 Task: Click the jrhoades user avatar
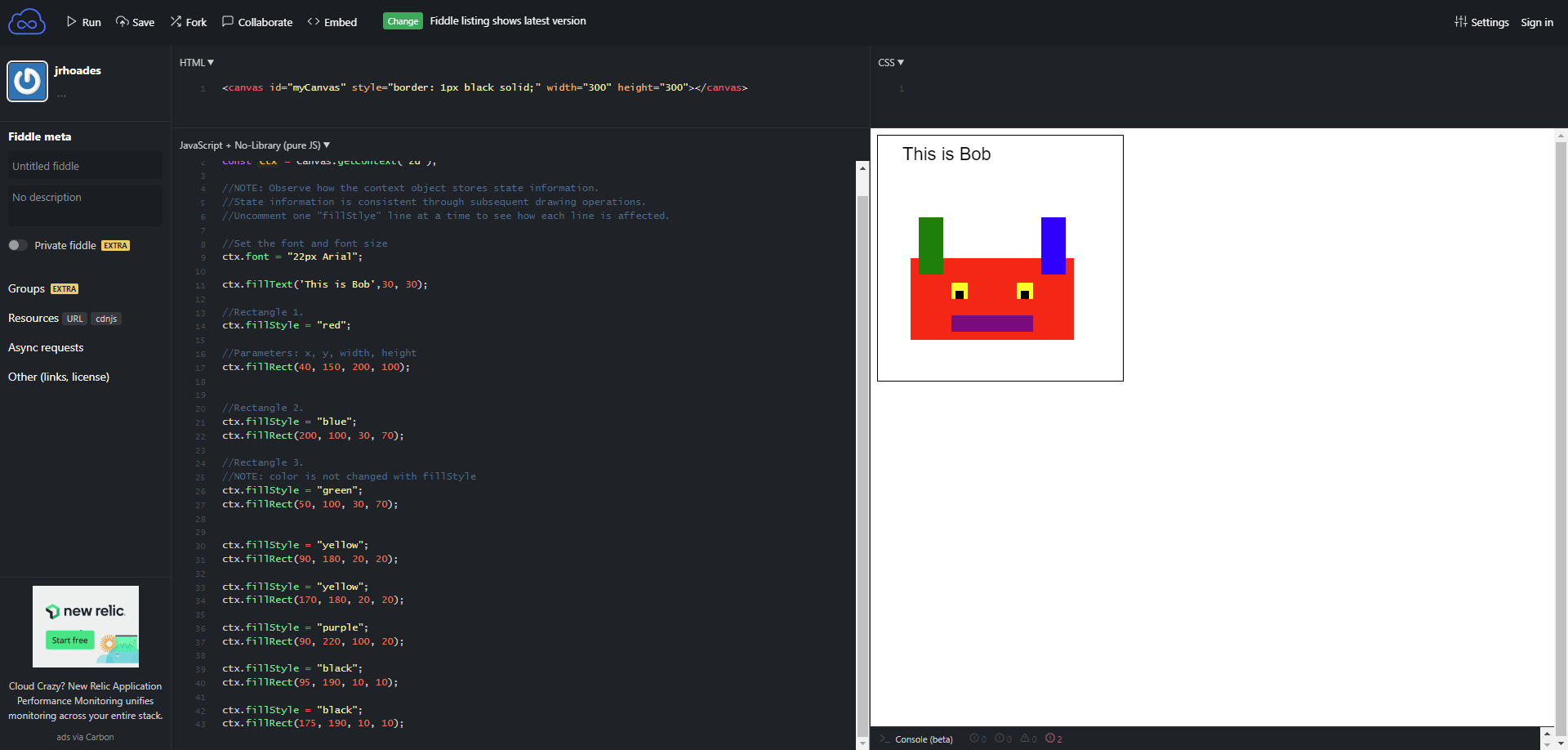[28, 81]
